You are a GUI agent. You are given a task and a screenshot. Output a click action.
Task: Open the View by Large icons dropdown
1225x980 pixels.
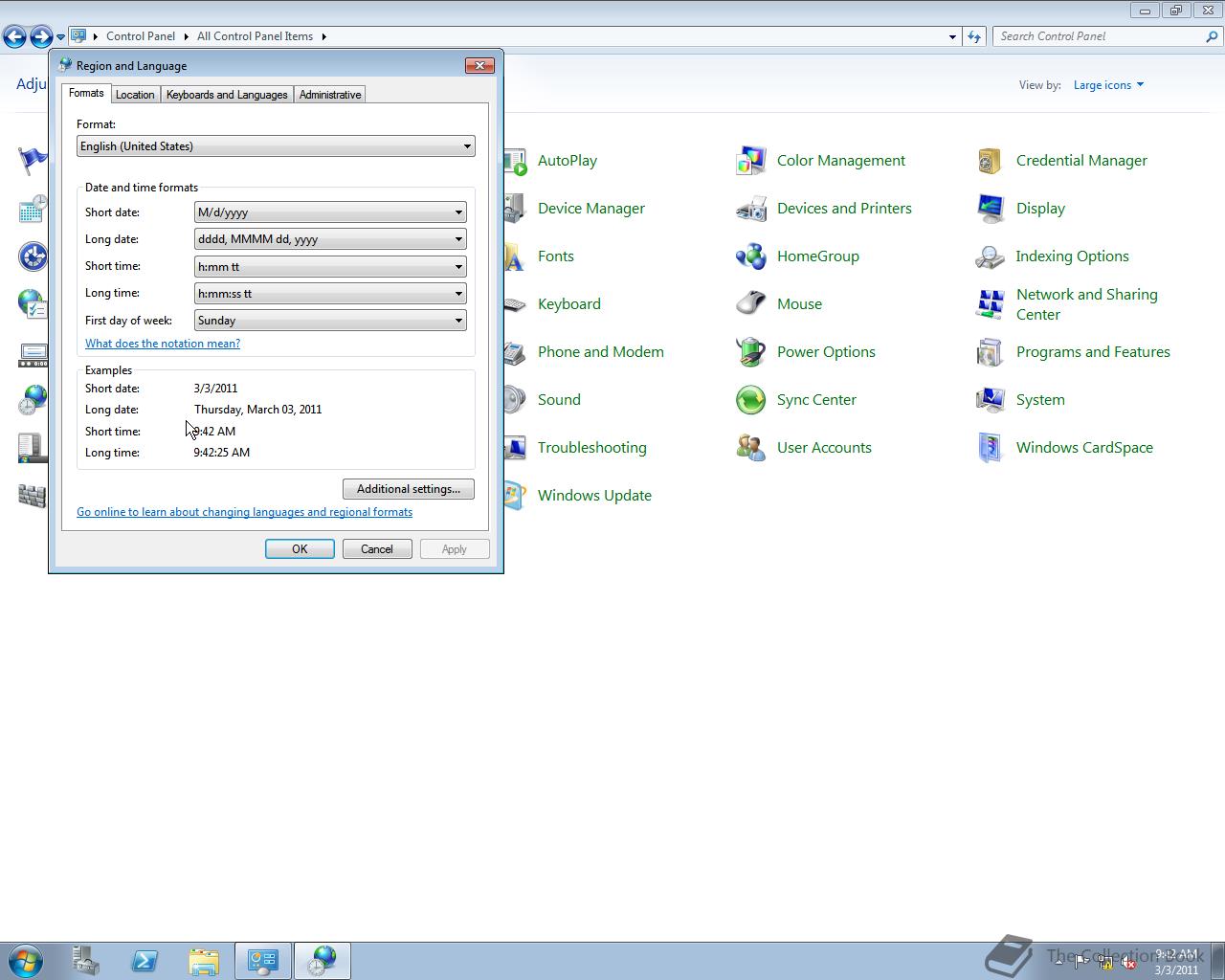pyautogui.click(x=1108, y=85)
